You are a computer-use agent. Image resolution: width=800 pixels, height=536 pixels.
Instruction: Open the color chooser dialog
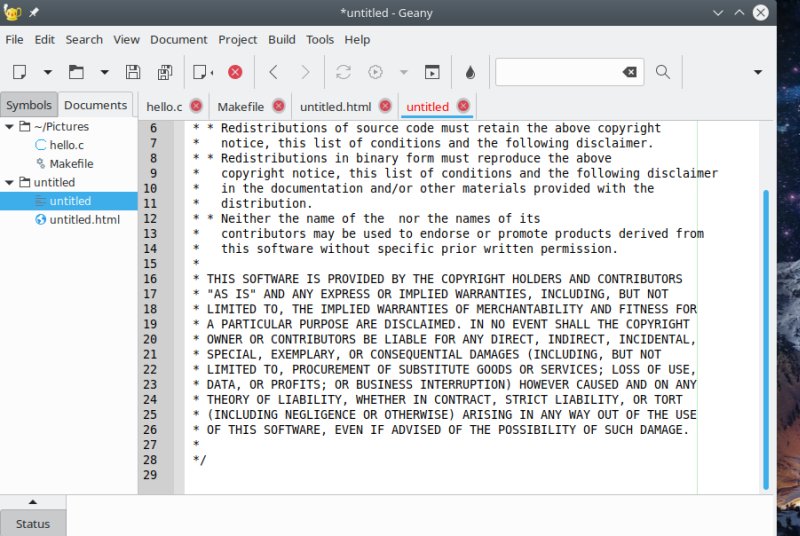point(470,72)
